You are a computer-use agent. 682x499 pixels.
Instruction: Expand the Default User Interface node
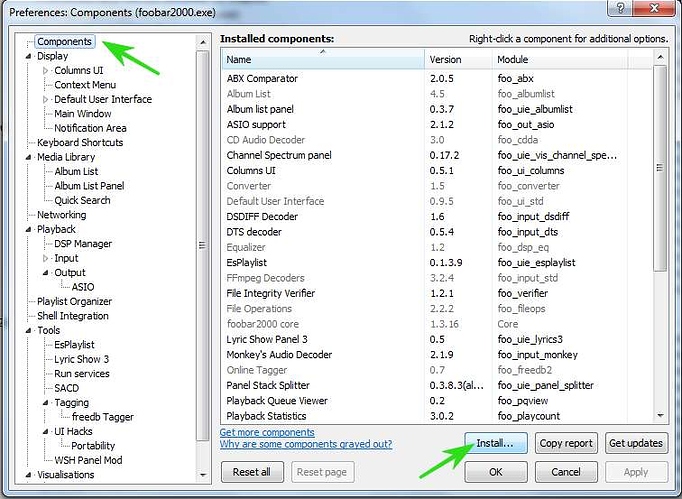tap(46, 99)
